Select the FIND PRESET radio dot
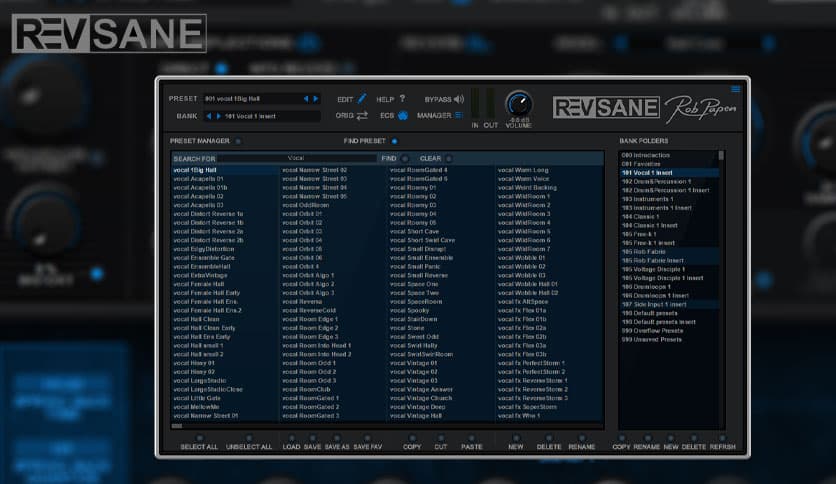The height and width of the screenshot is (484, 836). [395, 141]
